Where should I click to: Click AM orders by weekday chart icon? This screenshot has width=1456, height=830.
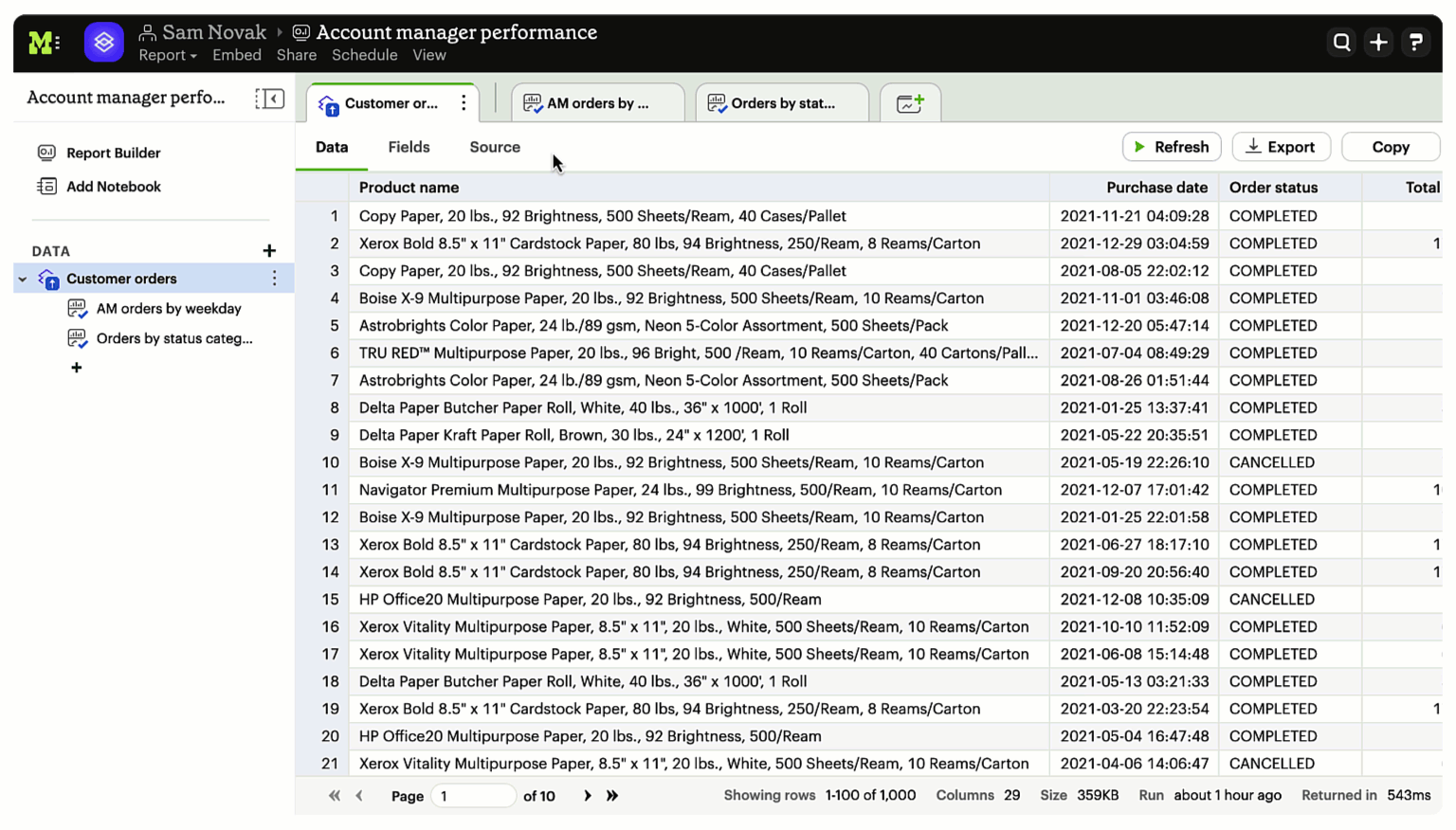click(78, 309)
